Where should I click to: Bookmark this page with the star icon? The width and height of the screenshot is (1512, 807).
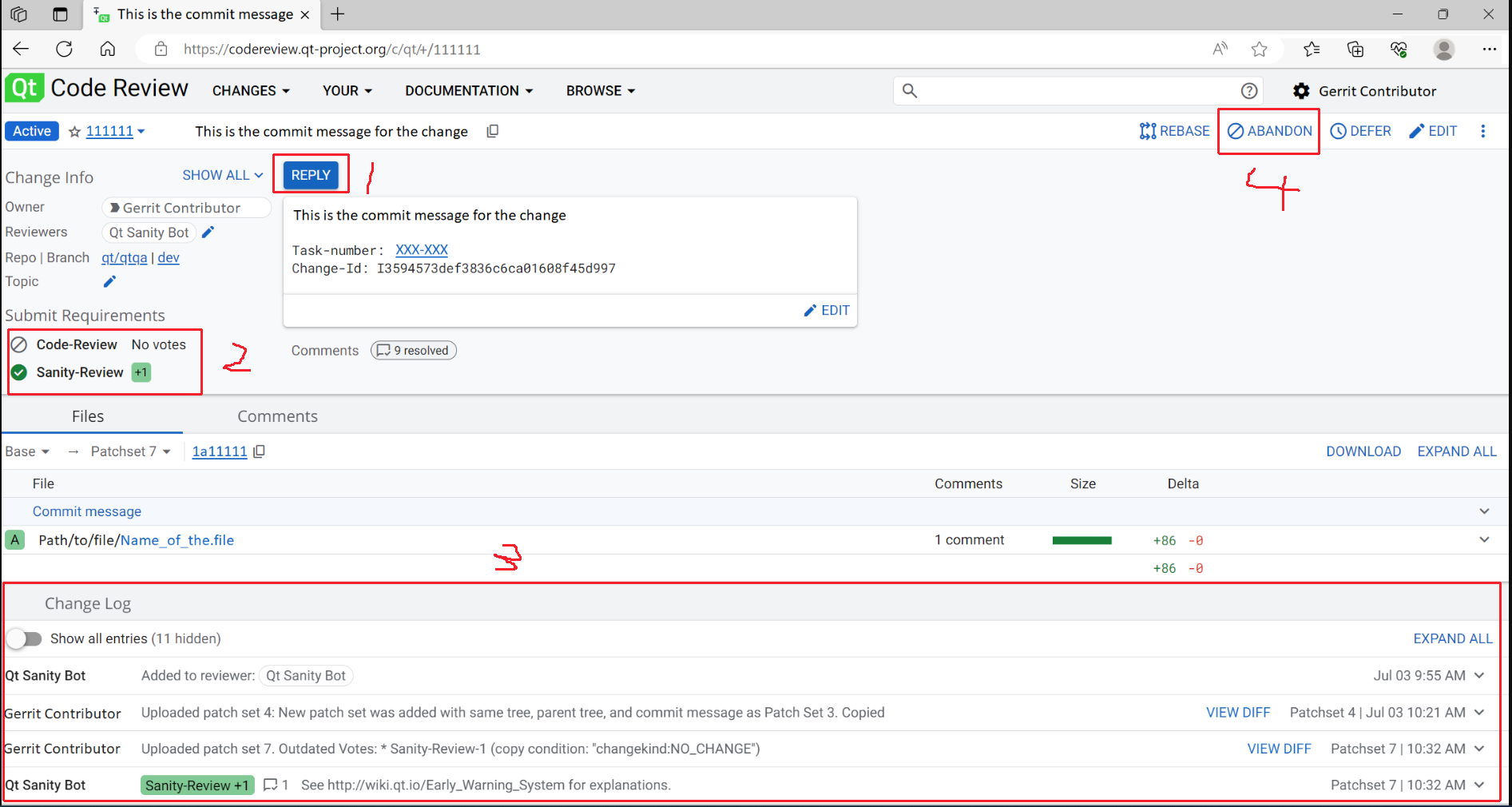pos(1260,49)
